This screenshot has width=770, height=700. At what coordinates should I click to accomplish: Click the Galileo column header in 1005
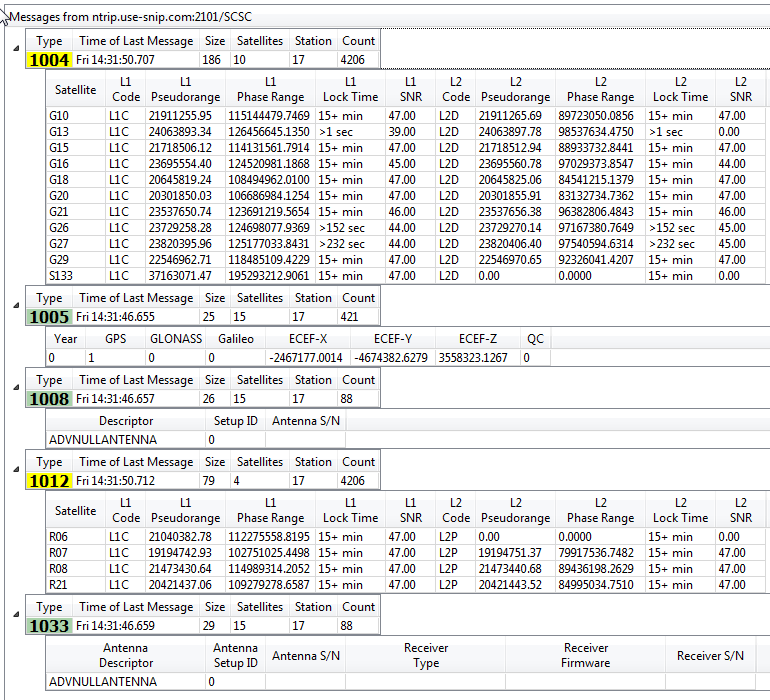[236, 339]
